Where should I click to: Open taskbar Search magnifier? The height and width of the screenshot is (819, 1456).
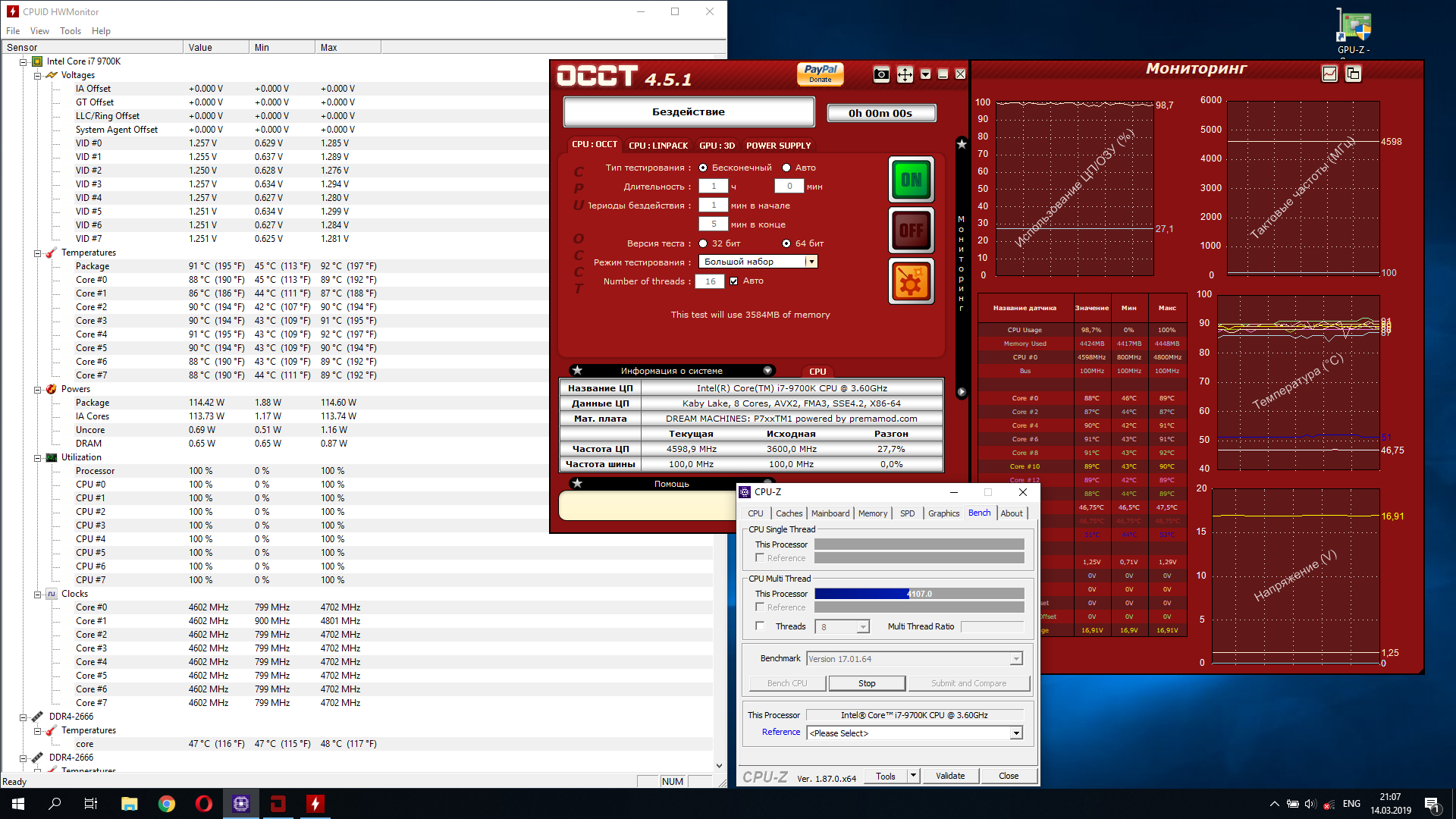[55, 804]
